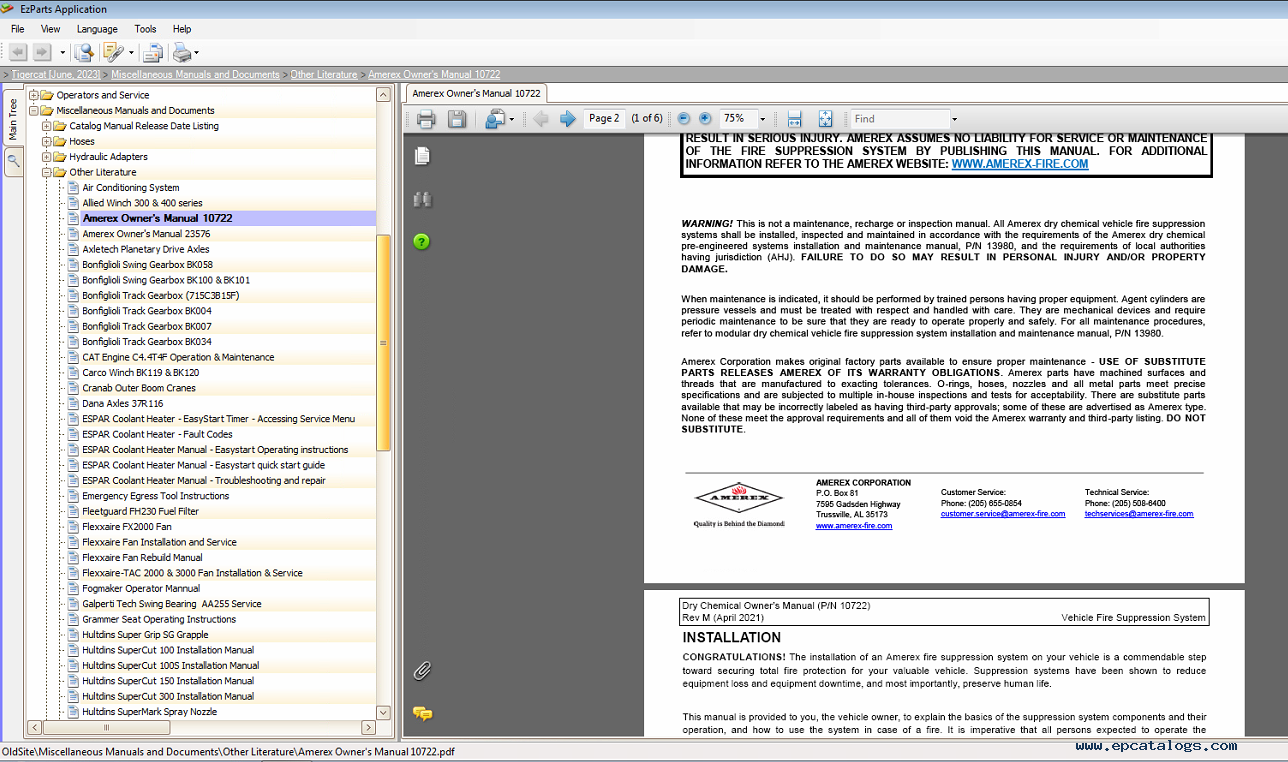Screen dimensions: 1288x762
Task: Save the PDF with floppy disk icon
Action: pyautogui.click(x=457, y=119)
